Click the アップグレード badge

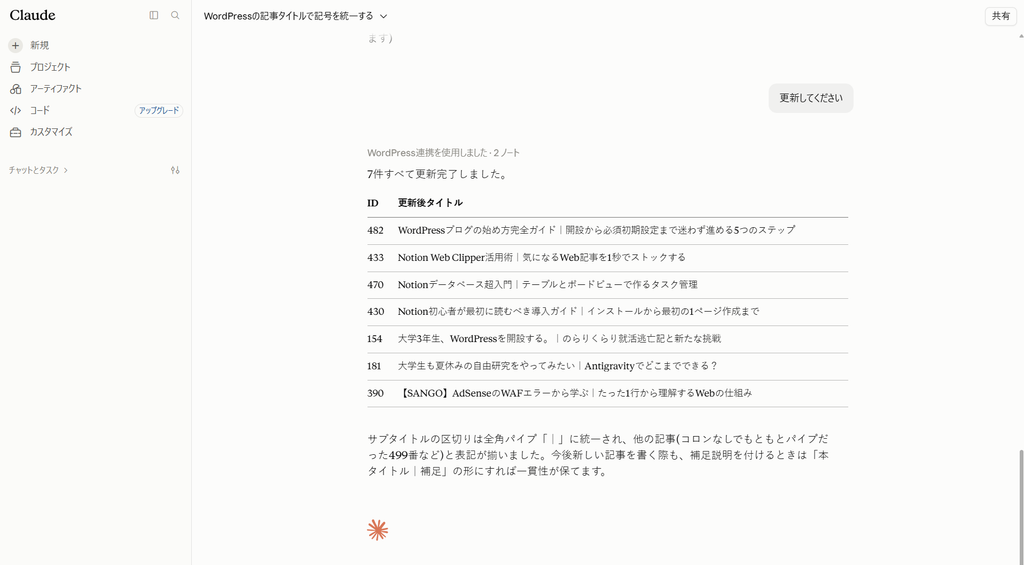(x=159, y=110)
